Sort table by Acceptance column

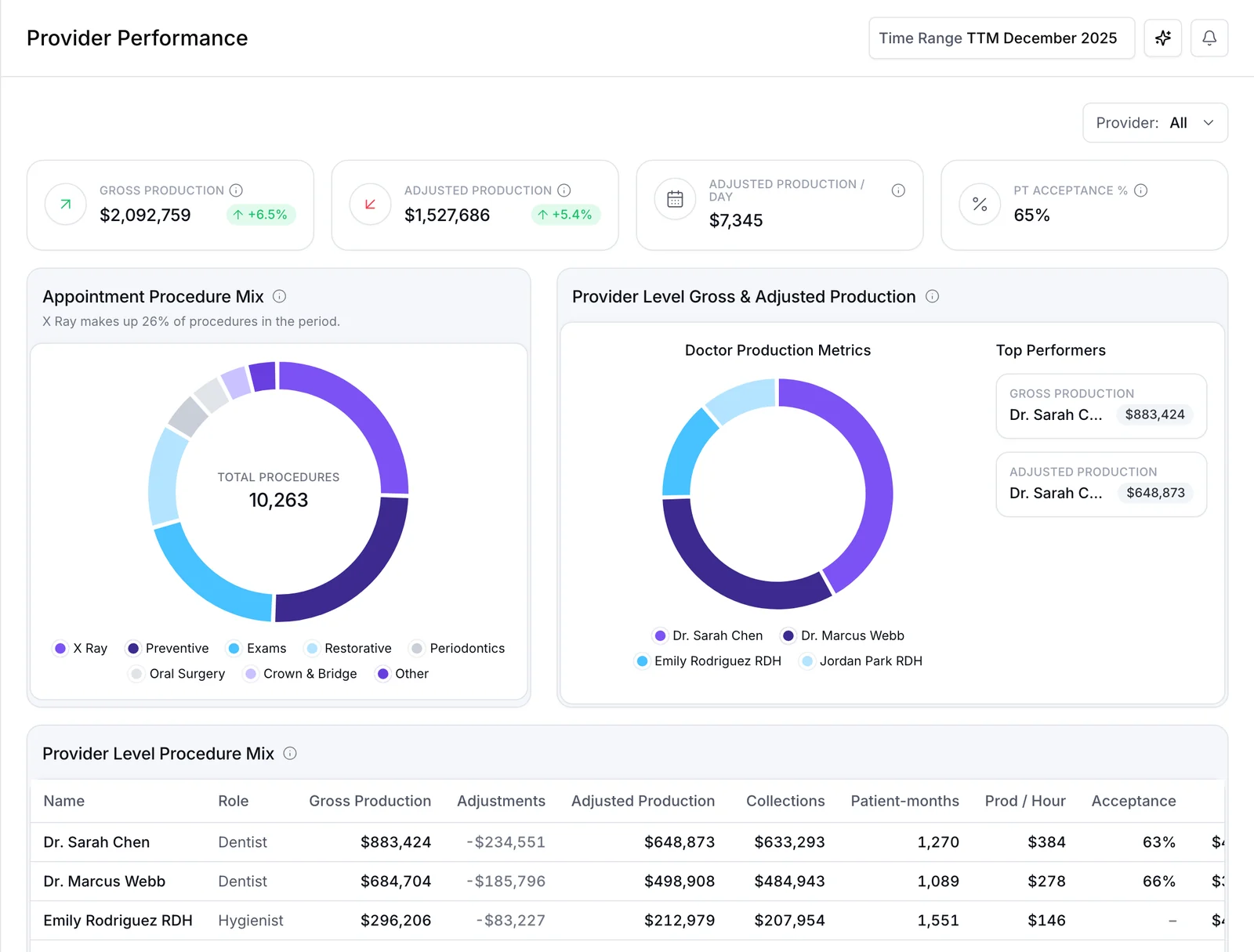(x=1133, y=801)
